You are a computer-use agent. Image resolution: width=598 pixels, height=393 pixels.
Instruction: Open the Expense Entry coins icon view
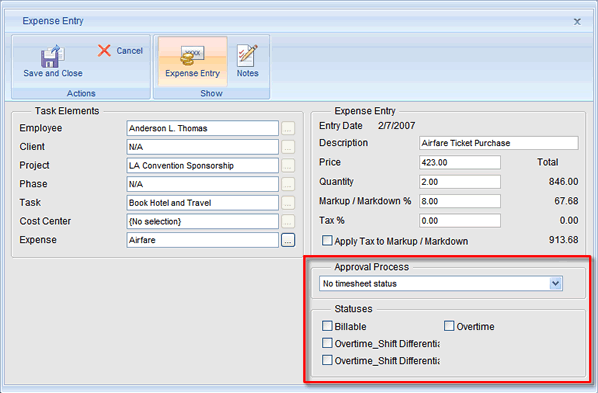coord(192,56)
